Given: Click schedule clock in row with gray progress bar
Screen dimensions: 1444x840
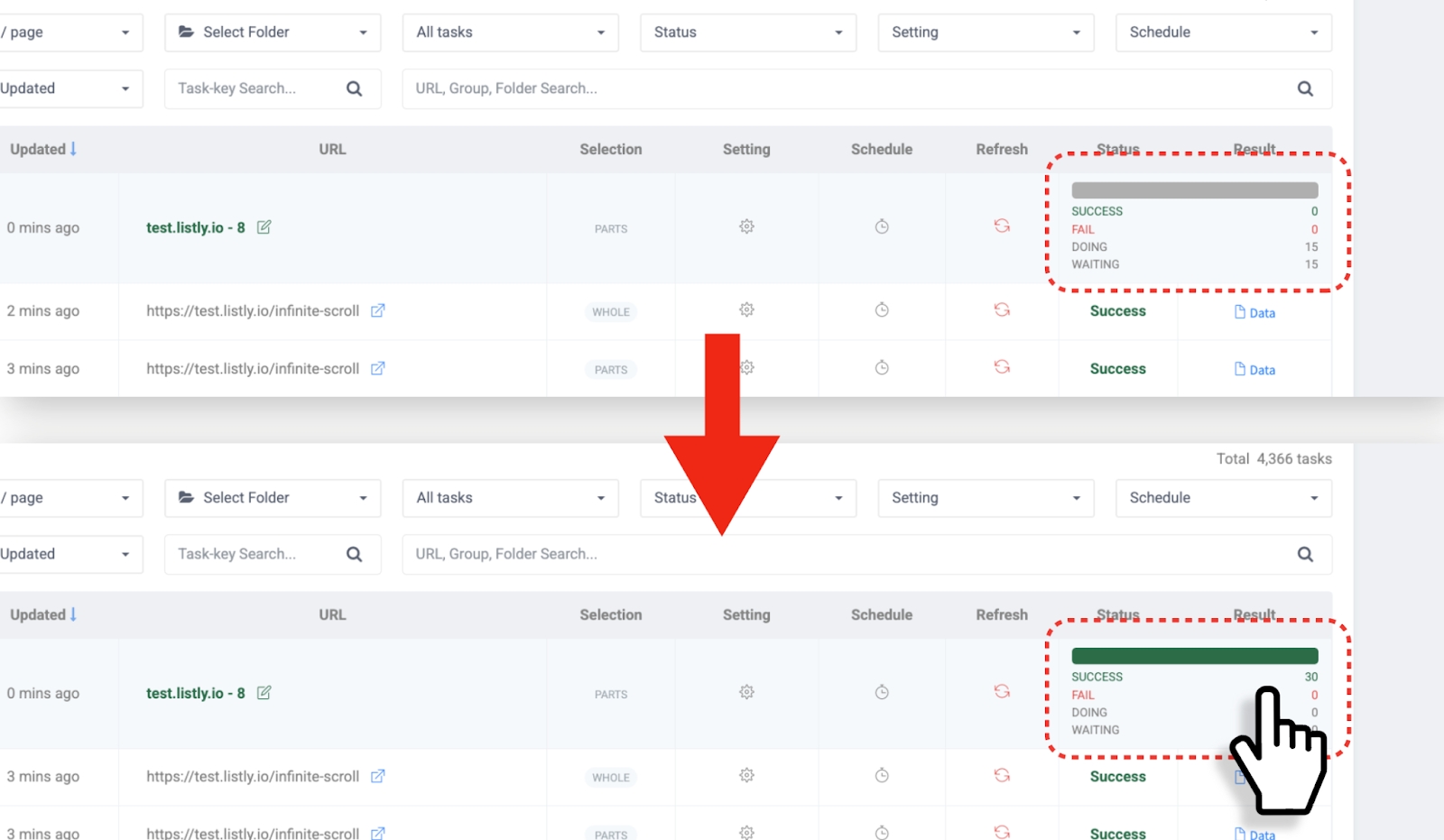Looking at the screenshot, I should tap(882, 226).
